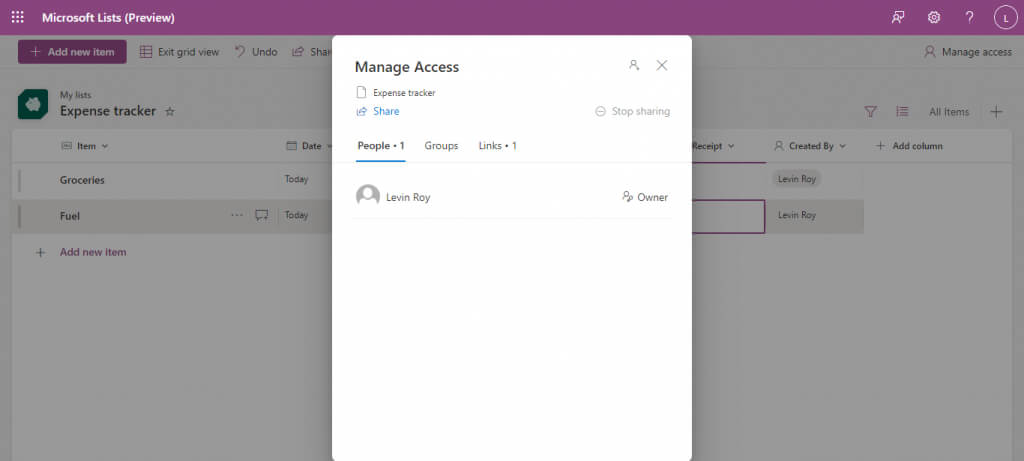
Task: Open the app launcher waffle icon
Action: pyautogui.click(x=17, y=17)
